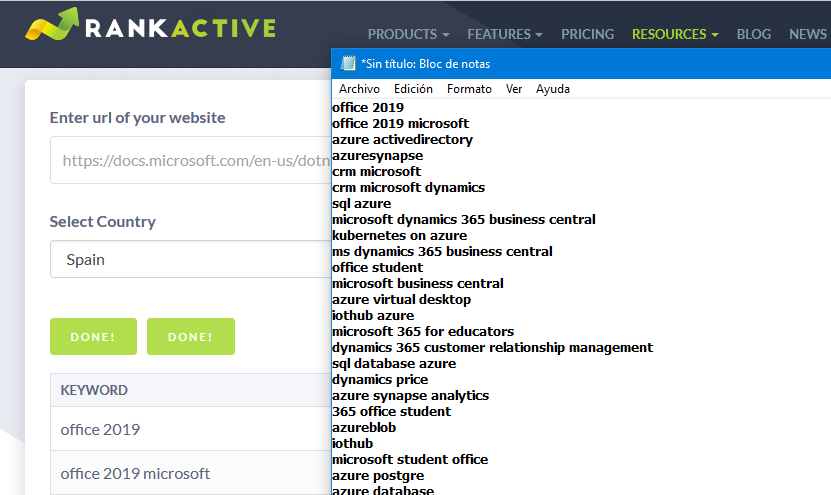
Task: Open the Select Country dropdown showing Spain
Action: coord(191,259)
